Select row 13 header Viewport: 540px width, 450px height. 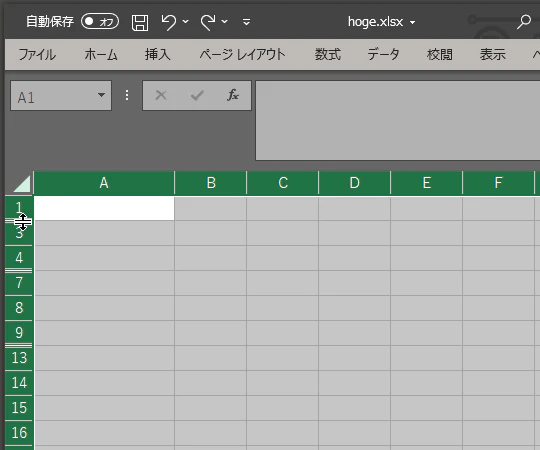click(19, 358)
